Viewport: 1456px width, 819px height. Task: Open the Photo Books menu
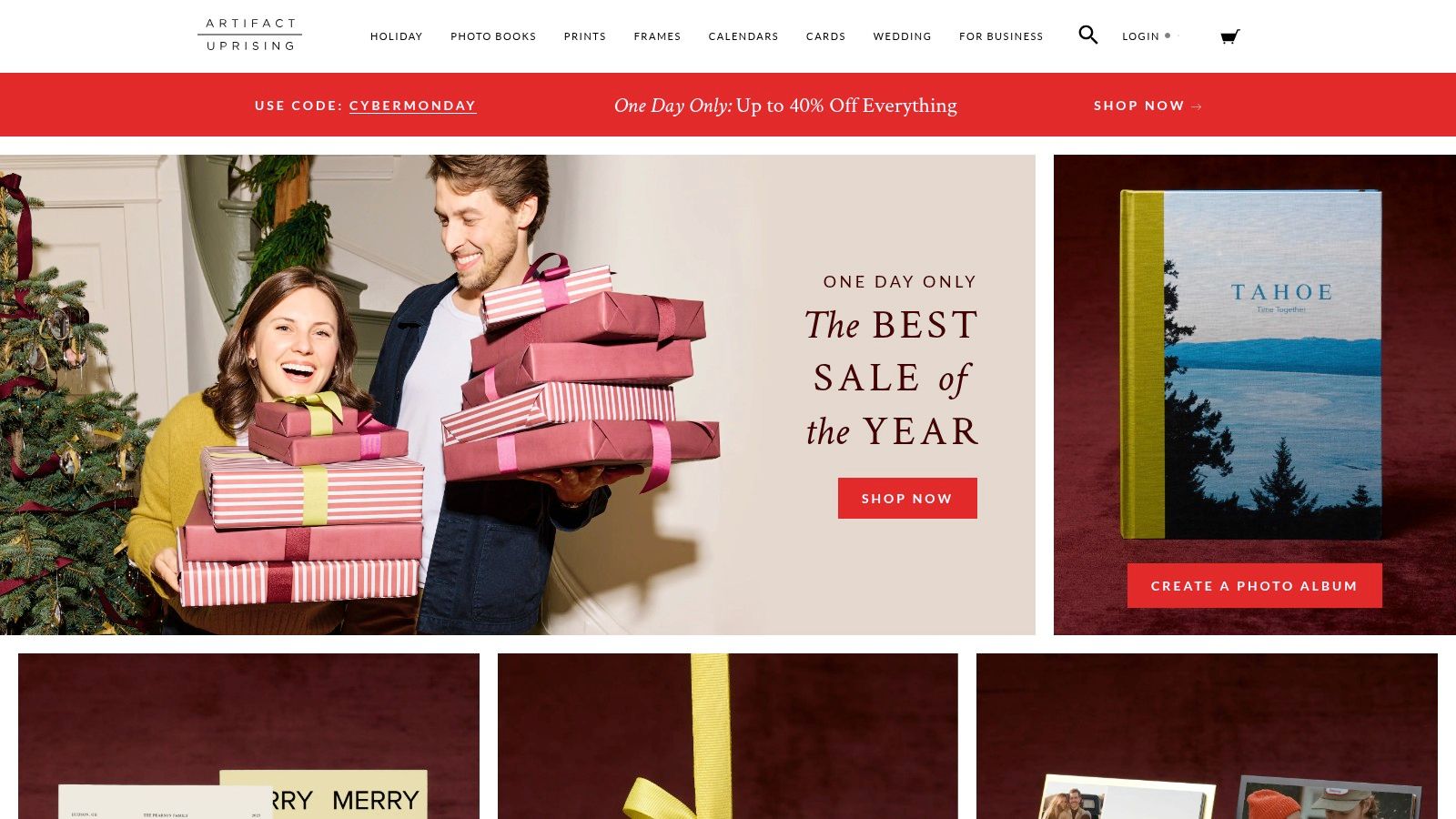(x=493, y=36)
